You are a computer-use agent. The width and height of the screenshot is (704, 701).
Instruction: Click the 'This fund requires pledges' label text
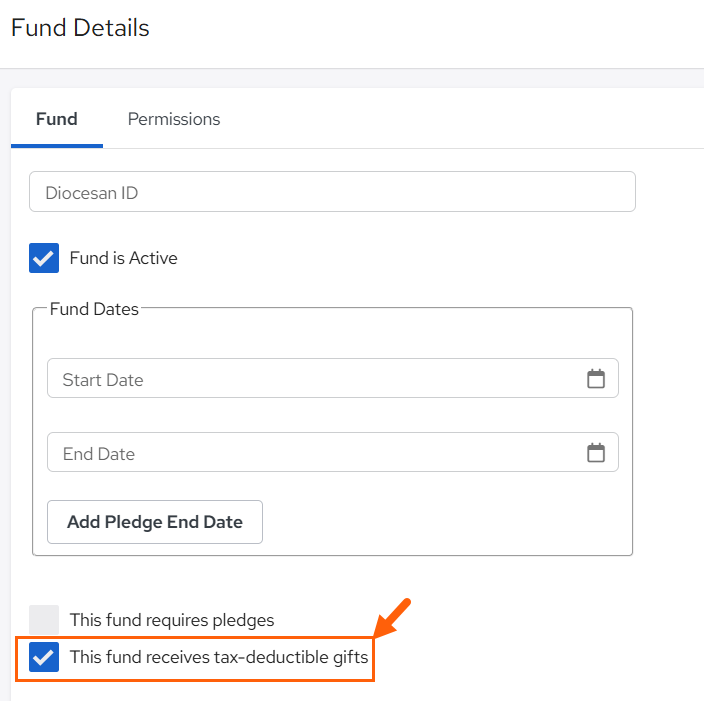(x=172, y=620)
